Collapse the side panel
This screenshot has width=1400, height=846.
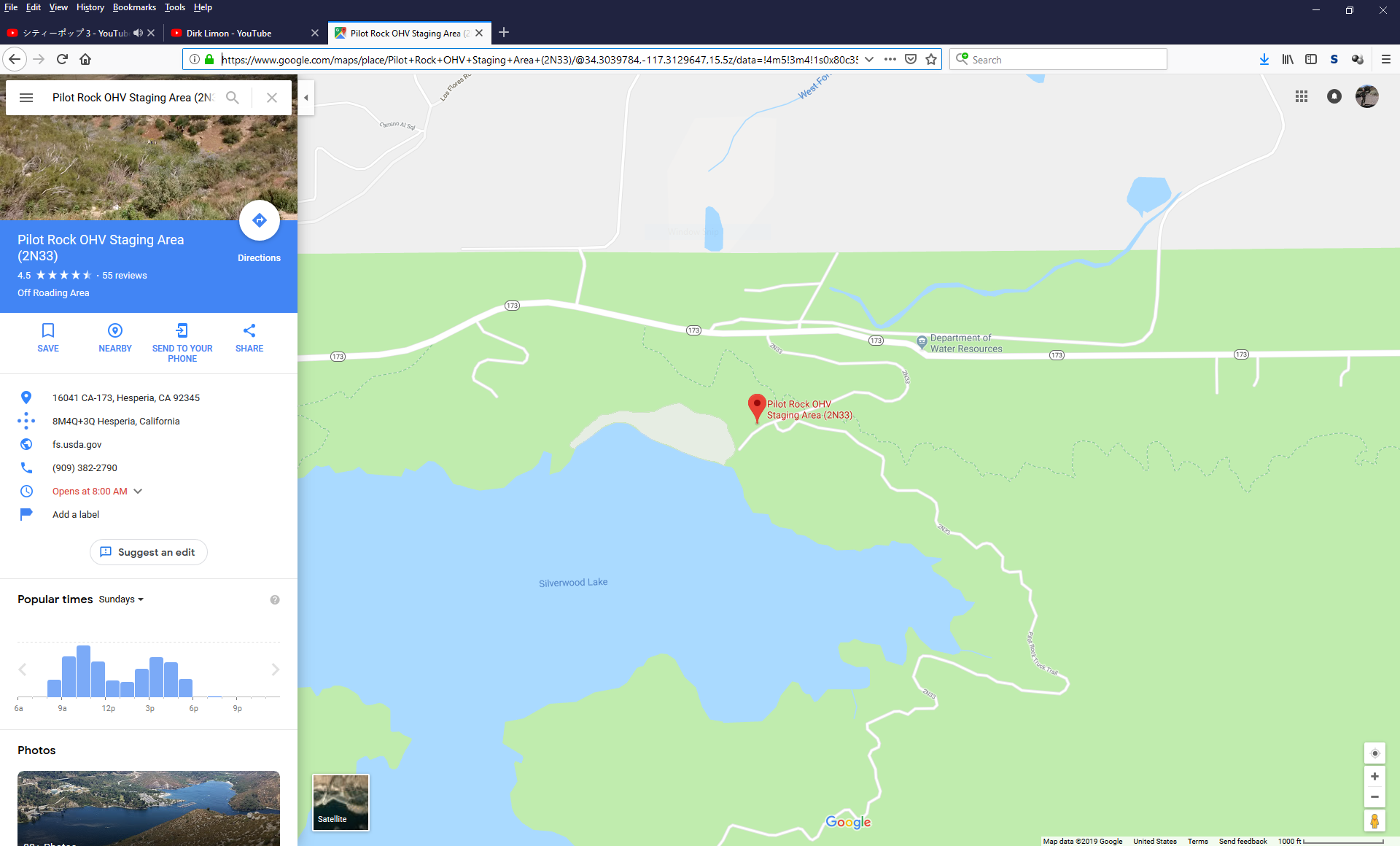pyautogui.click(x=306, y=98)
